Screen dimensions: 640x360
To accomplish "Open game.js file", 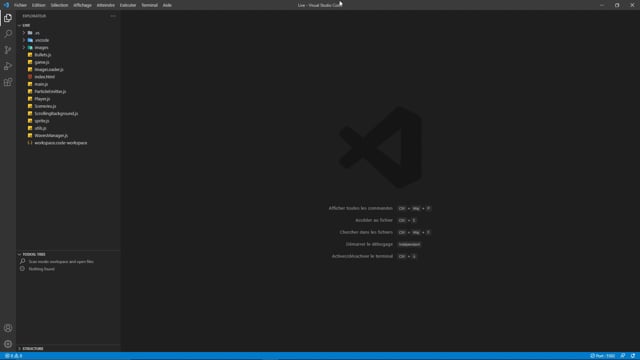I will [x=68, y=62].
